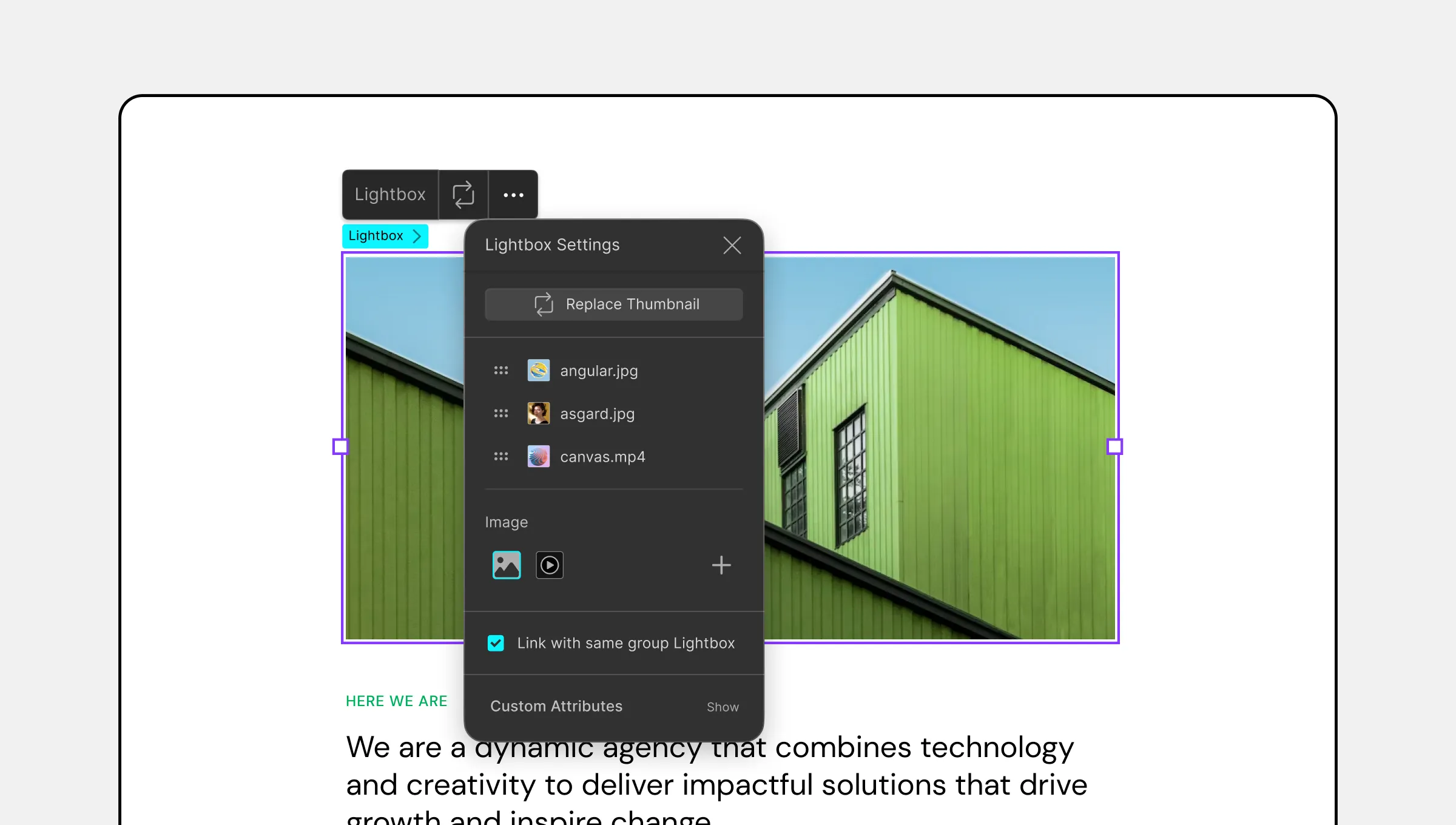Enable the video media type selection
Viewport: 1456px width, 825px height.
(x=549, y=564)
